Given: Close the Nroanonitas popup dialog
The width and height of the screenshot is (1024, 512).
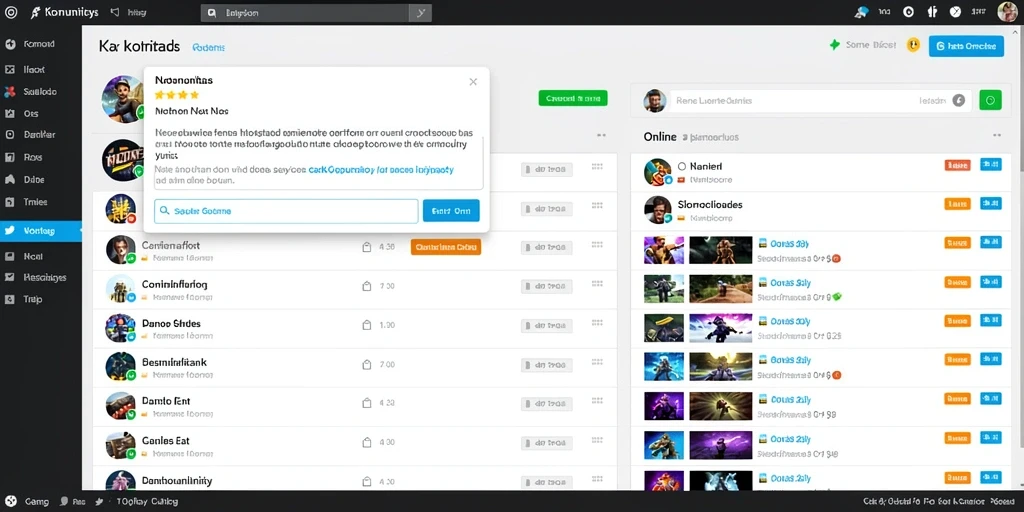Looking at the screenshot, I should 473,82.
